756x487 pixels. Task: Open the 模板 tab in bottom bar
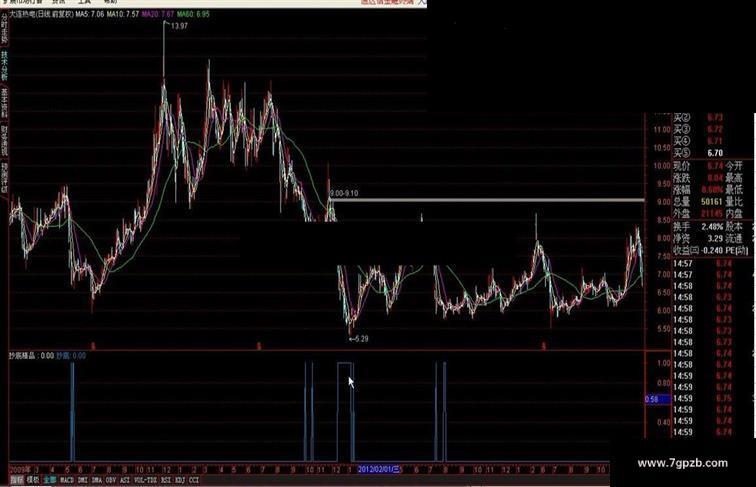click(33, 480)
